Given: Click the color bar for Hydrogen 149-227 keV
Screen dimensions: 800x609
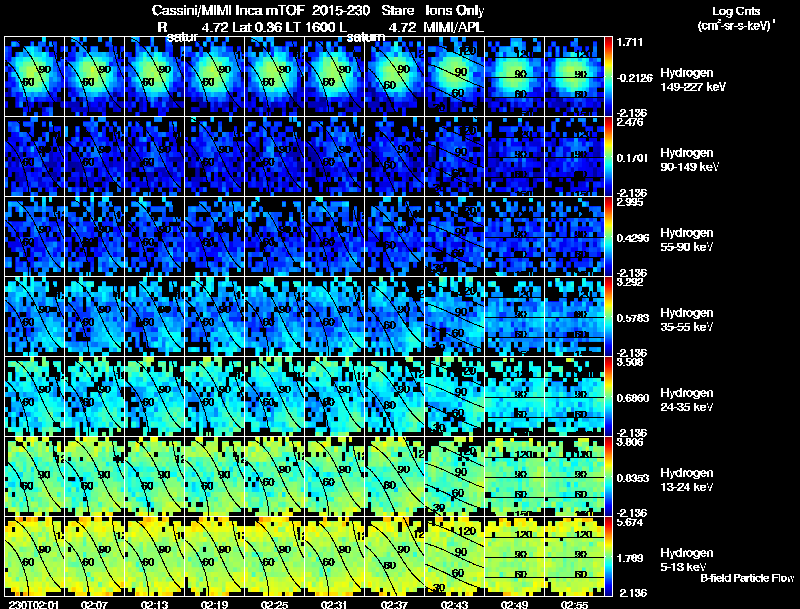Looking at the screenshot, I should (x=608, y=77).
